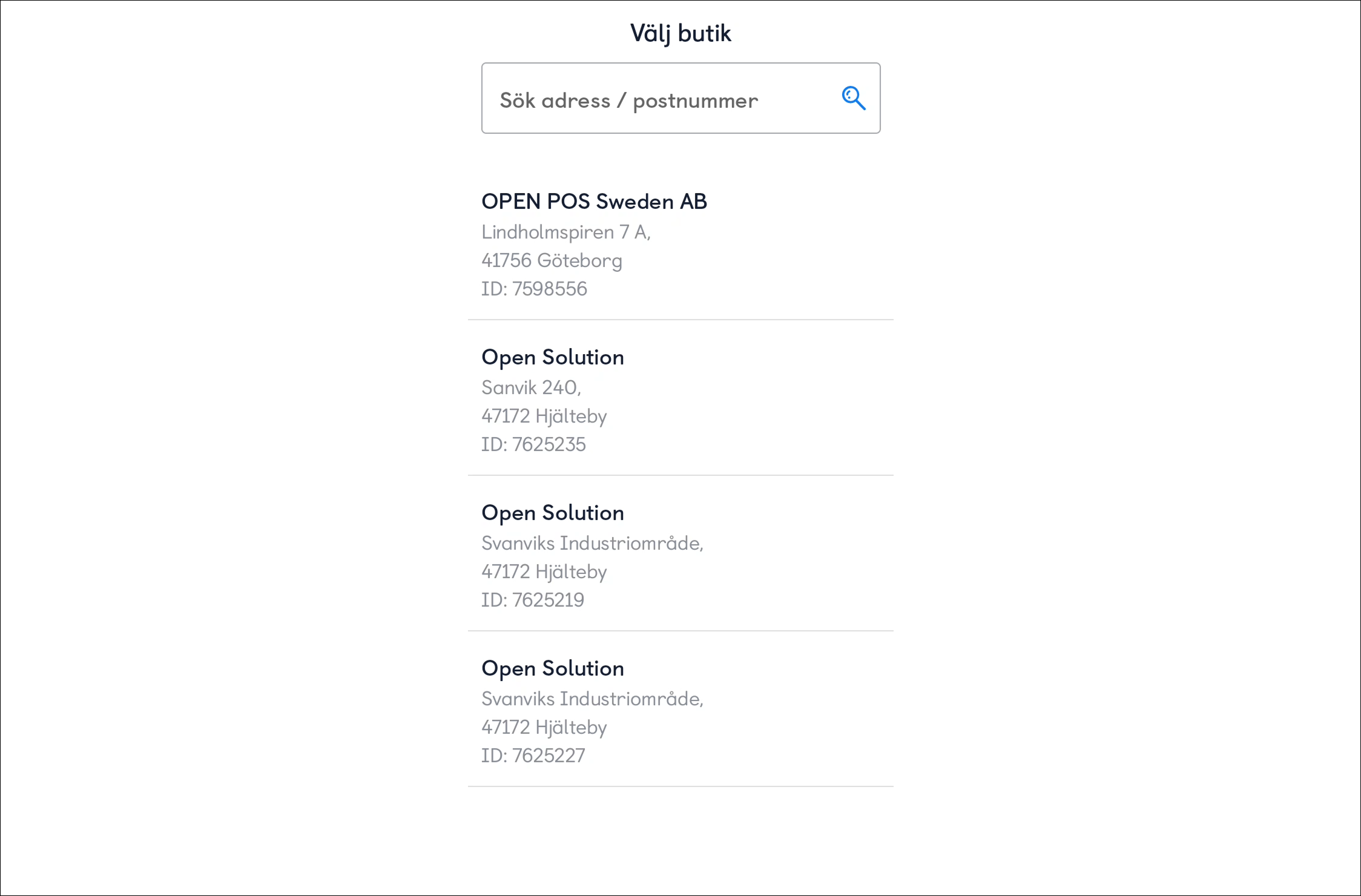Click Svanviks Industriområde above ID 7625219
This screenshot has height=896, width=1361.
pyautogui.click(x=592, y=544)
